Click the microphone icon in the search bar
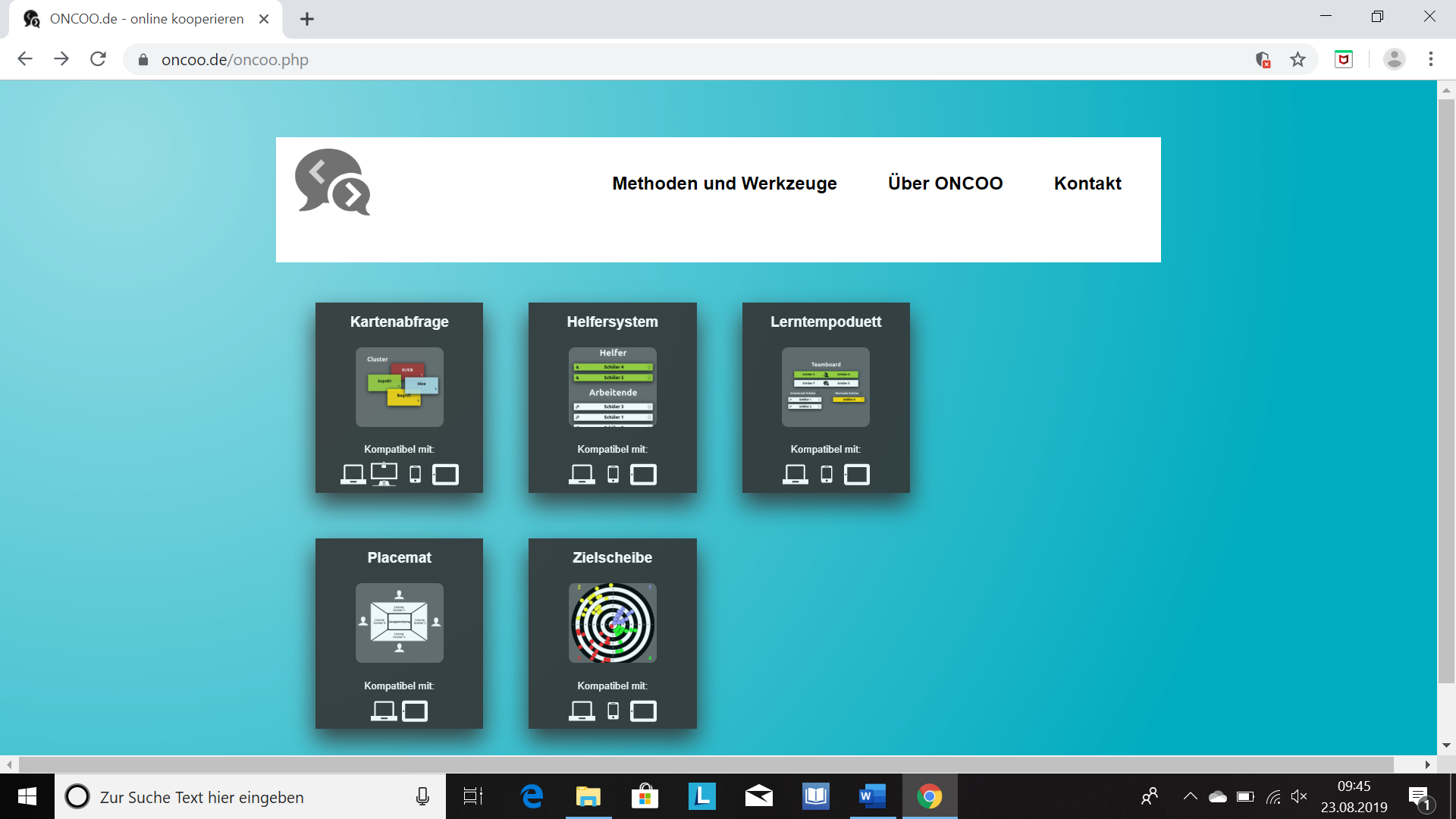Screen dimensions: 1456x819 pyautogui.click(x=422, y=796)
